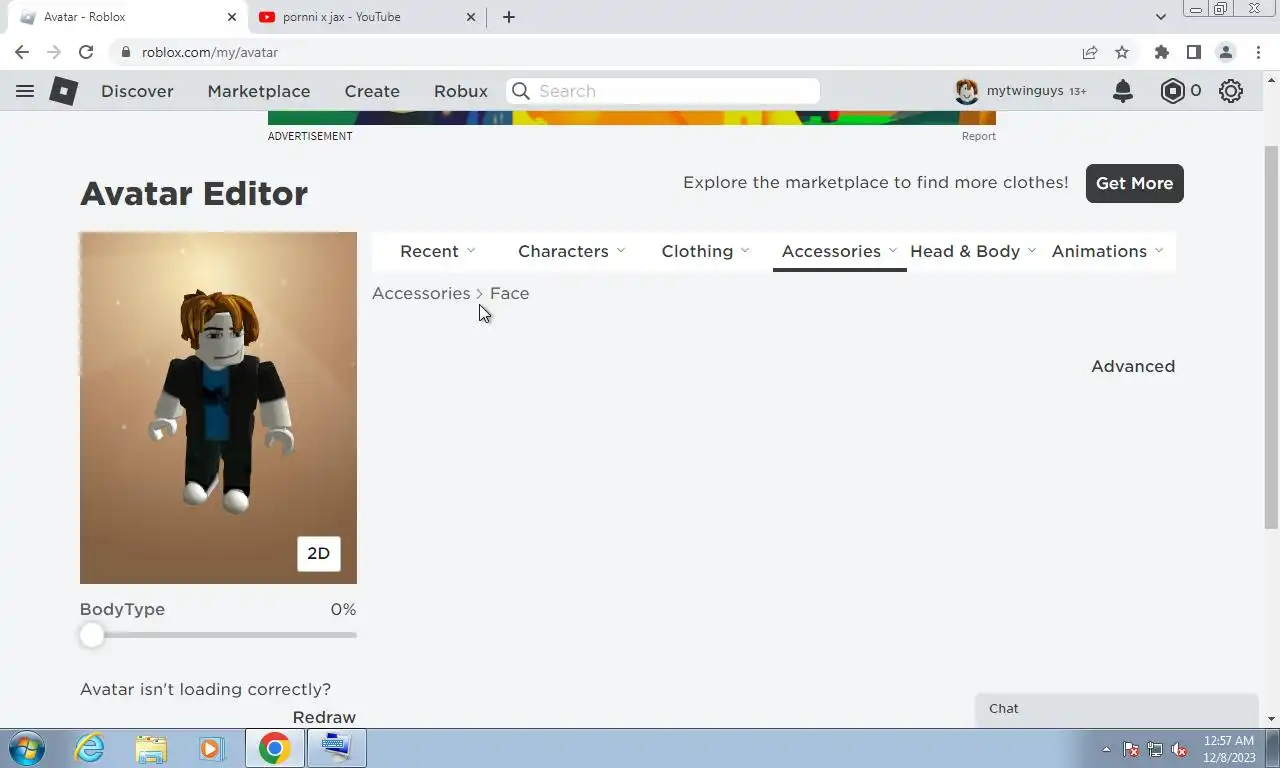1280x768 pixels.
Task: Go forward in browser history
Action: pos(54,52)
